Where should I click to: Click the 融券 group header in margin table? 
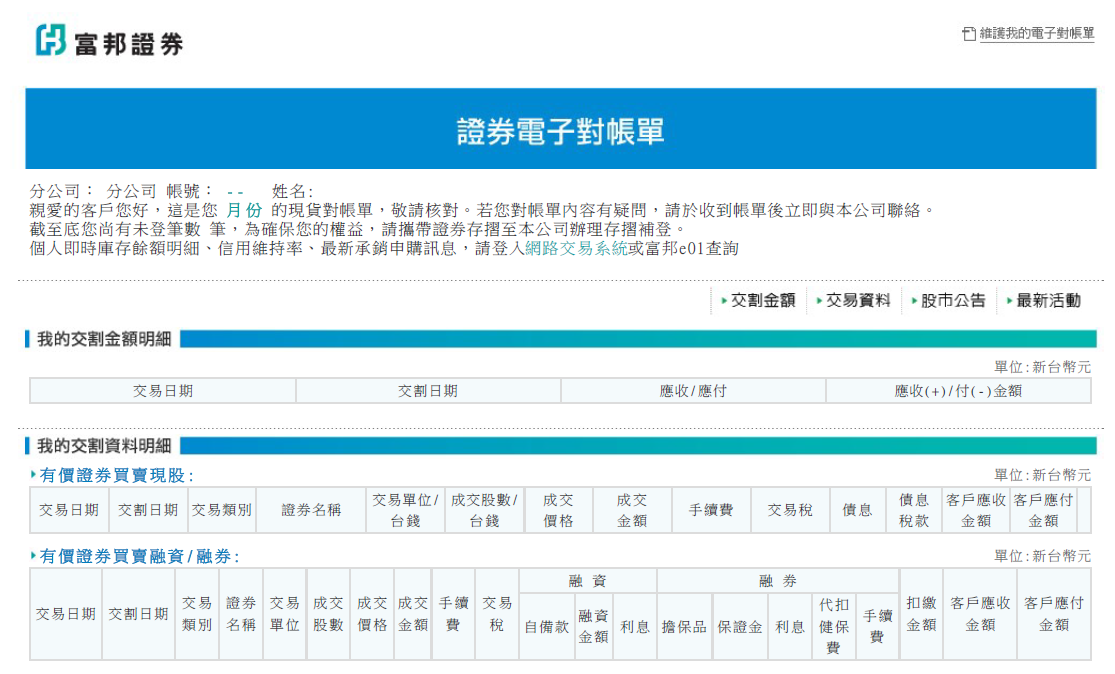coord(777,581)
